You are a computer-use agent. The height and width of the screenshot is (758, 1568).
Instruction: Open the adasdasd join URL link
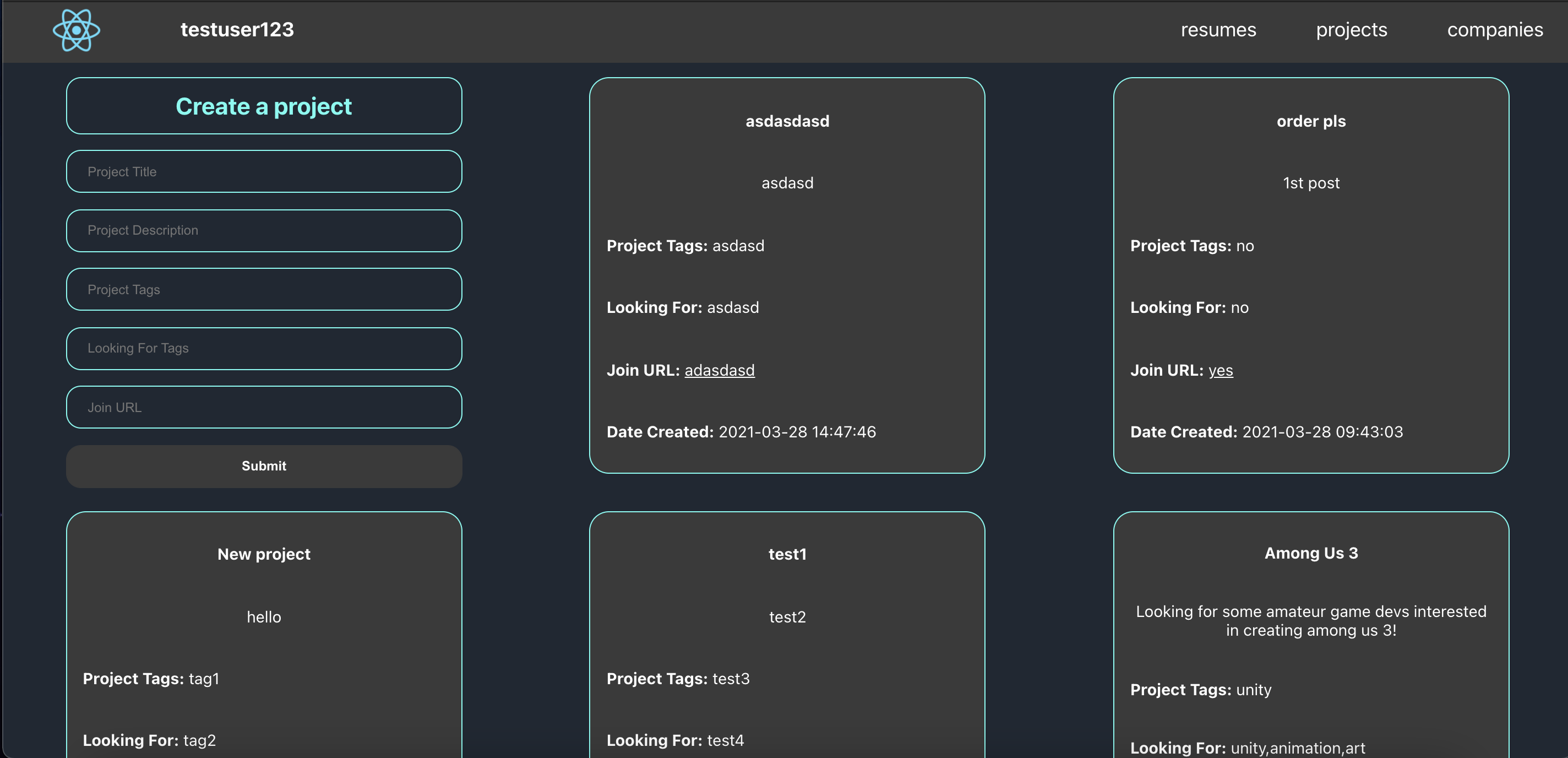point(719,370)
